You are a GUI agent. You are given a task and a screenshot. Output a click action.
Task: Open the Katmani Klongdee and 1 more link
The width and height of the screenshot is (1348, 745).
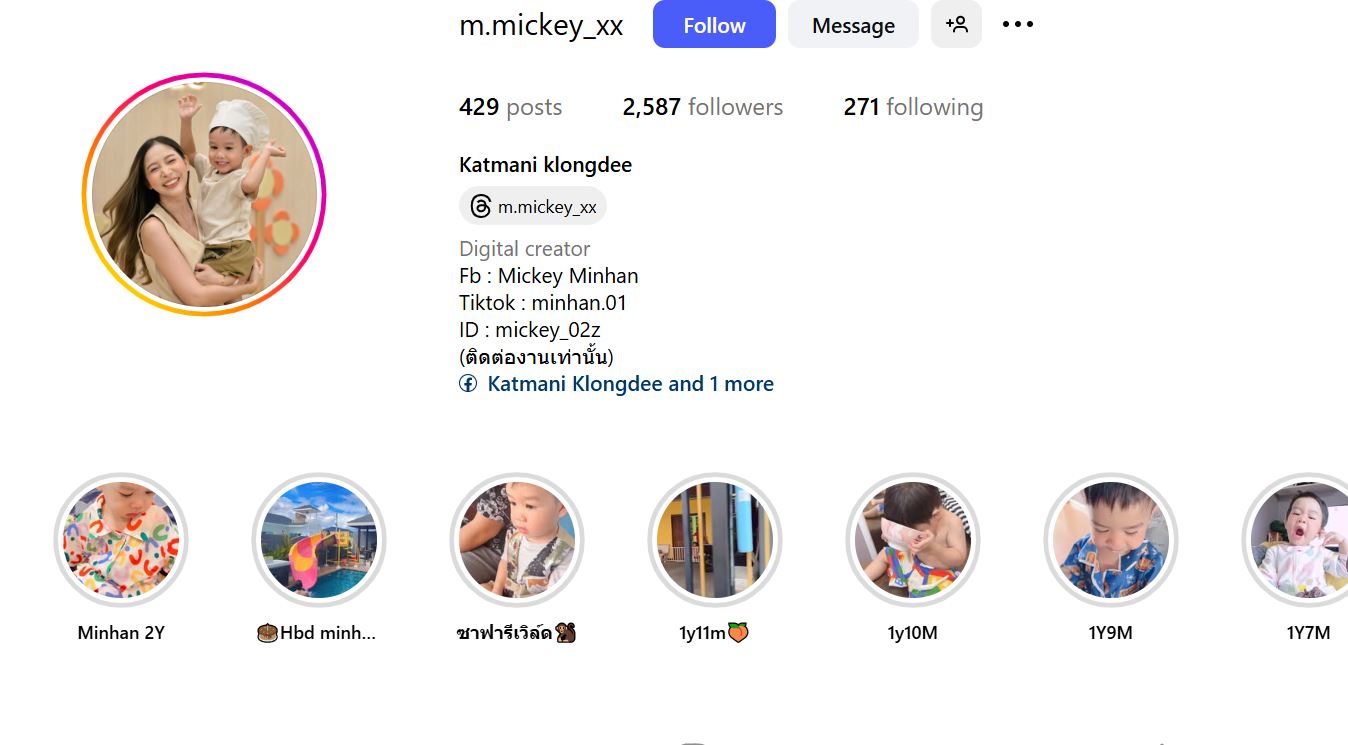(630, 384)
